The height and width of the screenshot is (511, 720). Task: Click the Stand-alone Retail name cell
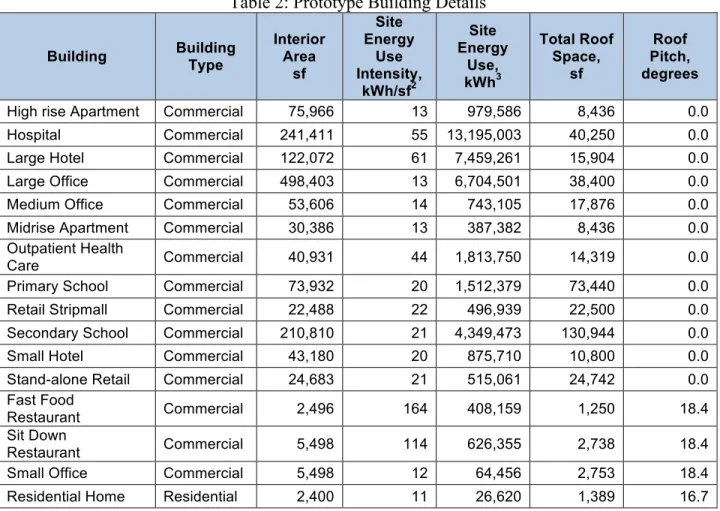(x=77, y=379)
